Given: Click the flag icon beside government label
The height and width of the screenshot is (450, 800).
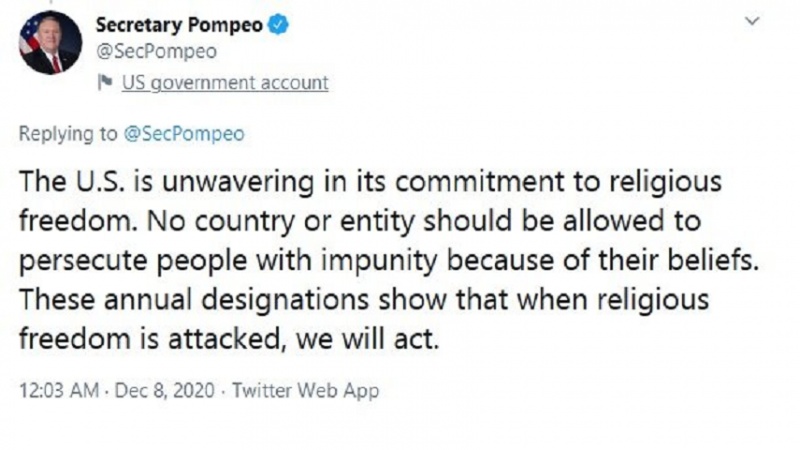Looking at the screenshot, I should [105, 82].
